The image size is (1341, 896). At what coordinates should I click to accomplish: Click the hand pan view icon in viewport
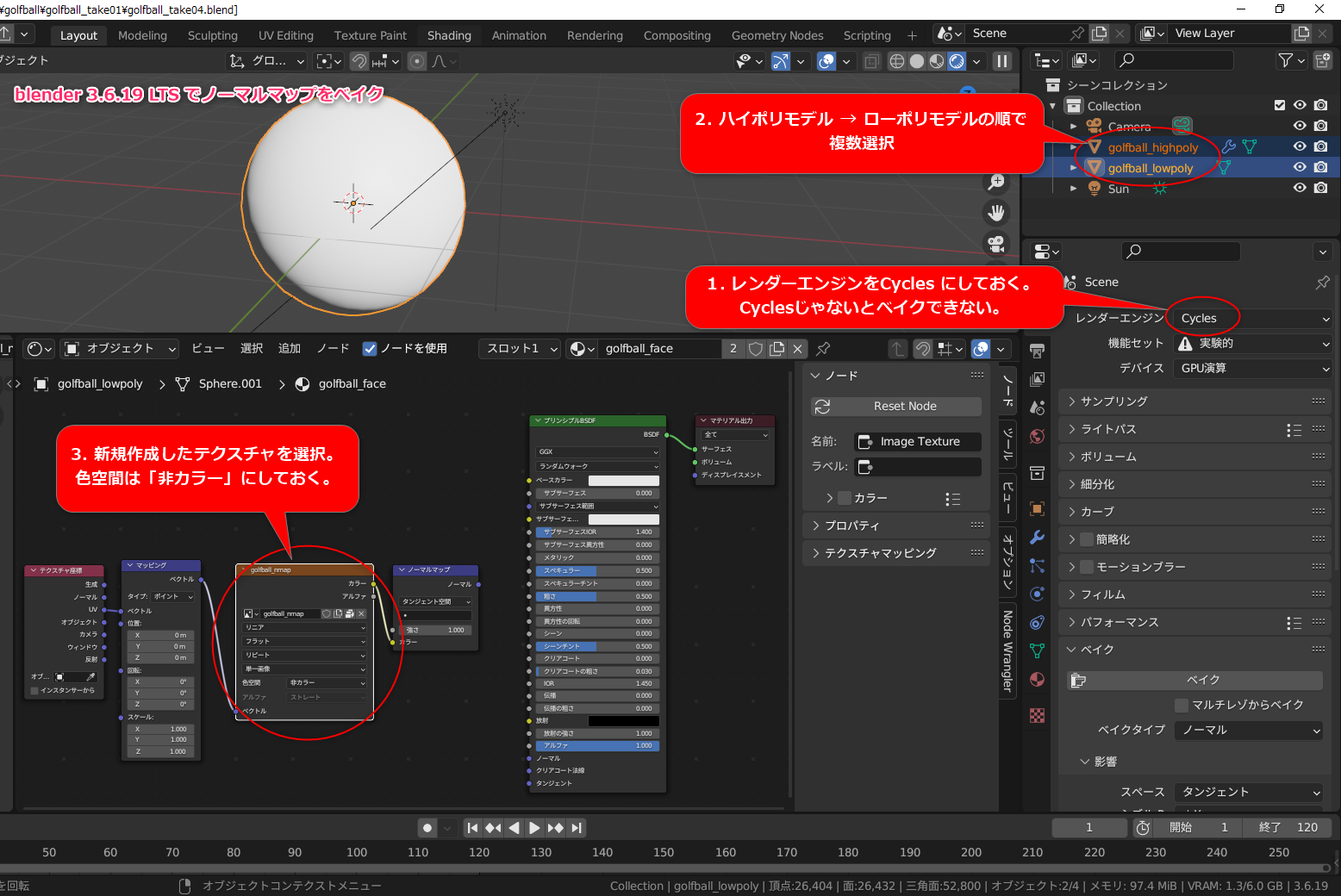[x=996, y=213]
